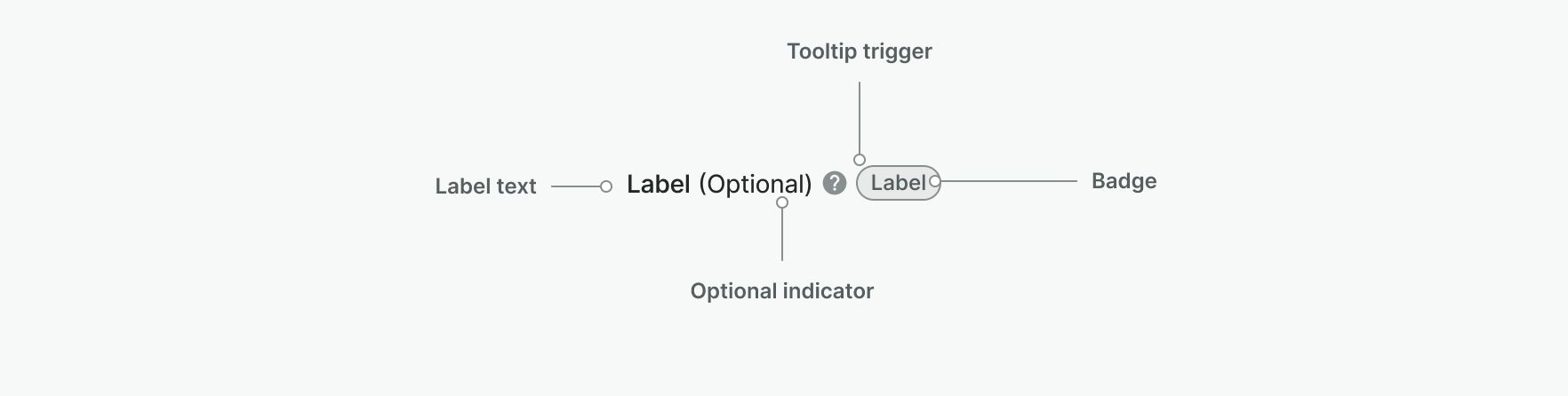Click the bold Label field text
Screen dimensions: 1568x396
(659, 184)
